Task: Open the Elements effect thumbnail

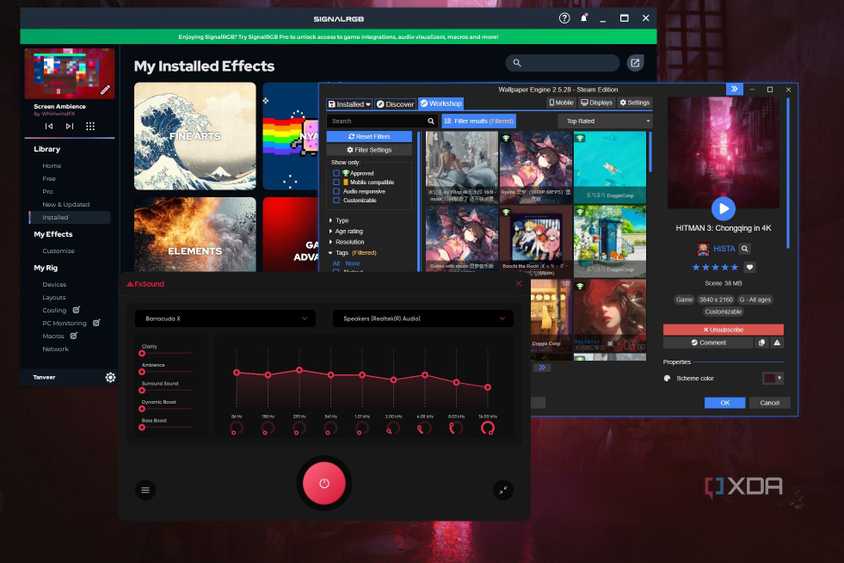Action: point(195,235)
